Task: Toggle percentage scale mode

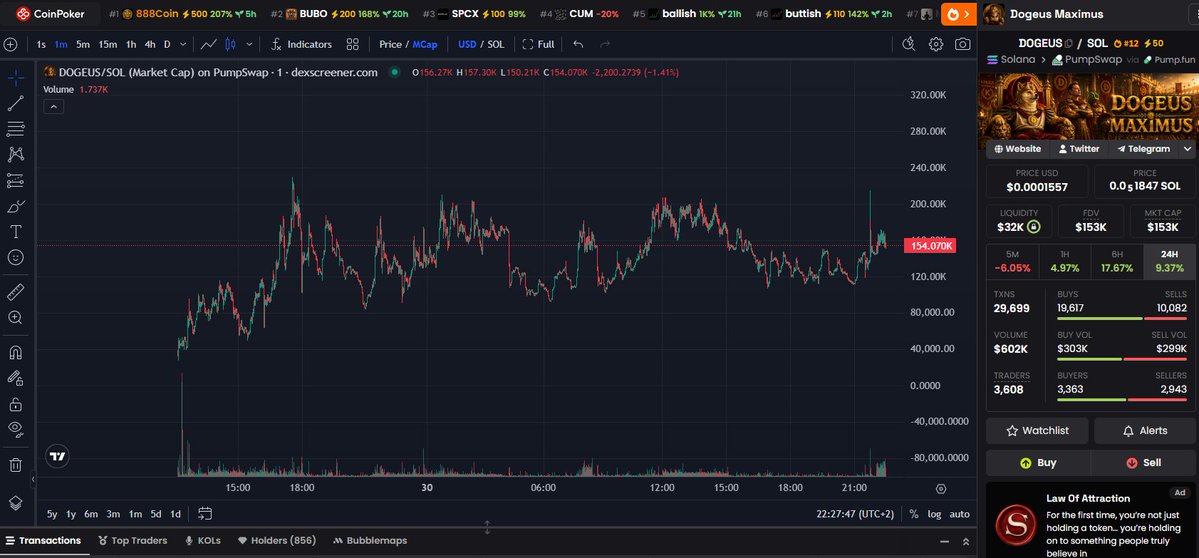Action: pyautogui.click(x=914, y=514)
